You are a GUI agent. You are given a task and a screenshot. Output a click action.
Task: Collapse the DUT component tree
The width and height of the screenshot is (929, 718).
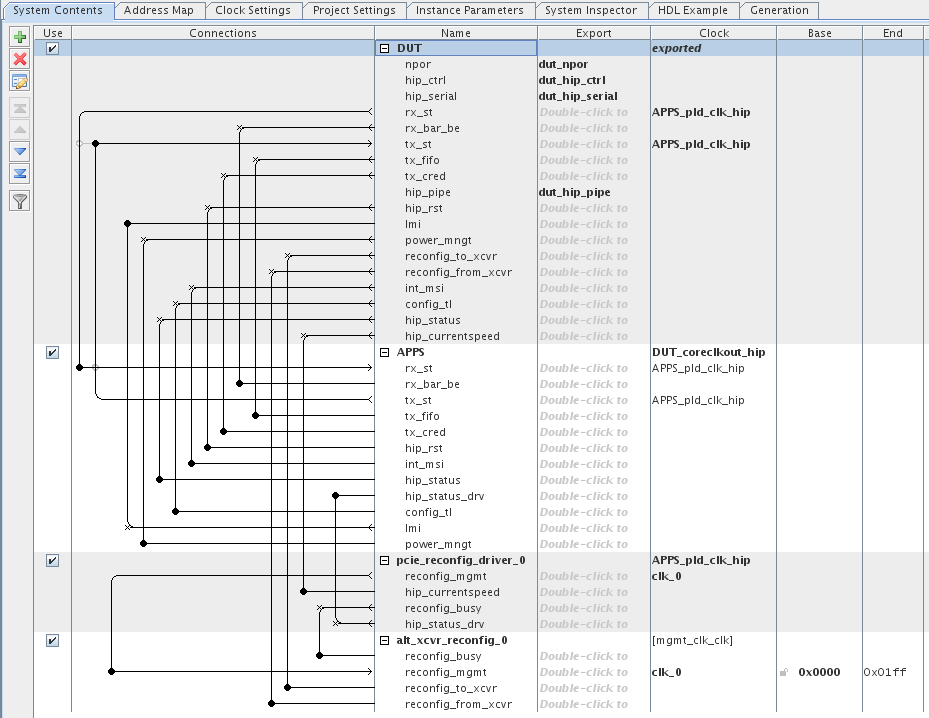tap(384, 48)
